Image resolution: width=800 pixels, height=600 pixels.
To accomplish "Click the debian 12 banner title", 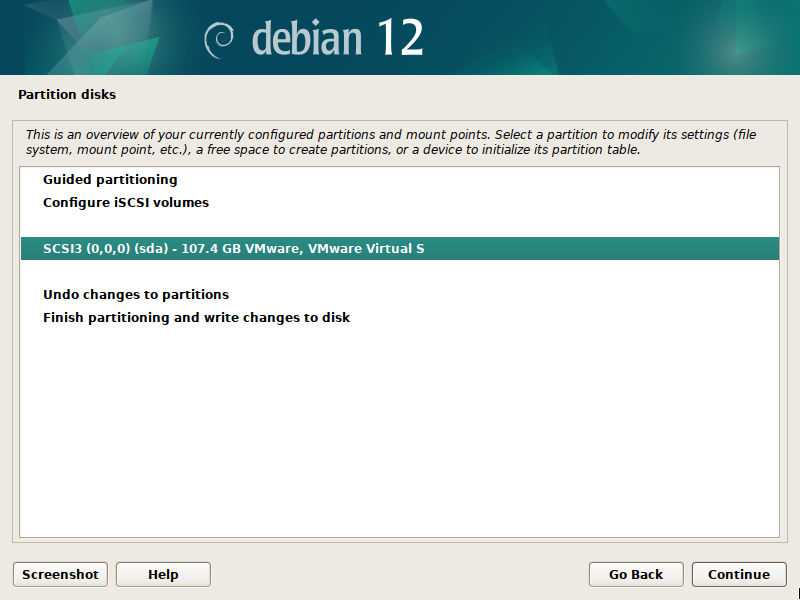I will pyautogui.click(x=337, y=37).
